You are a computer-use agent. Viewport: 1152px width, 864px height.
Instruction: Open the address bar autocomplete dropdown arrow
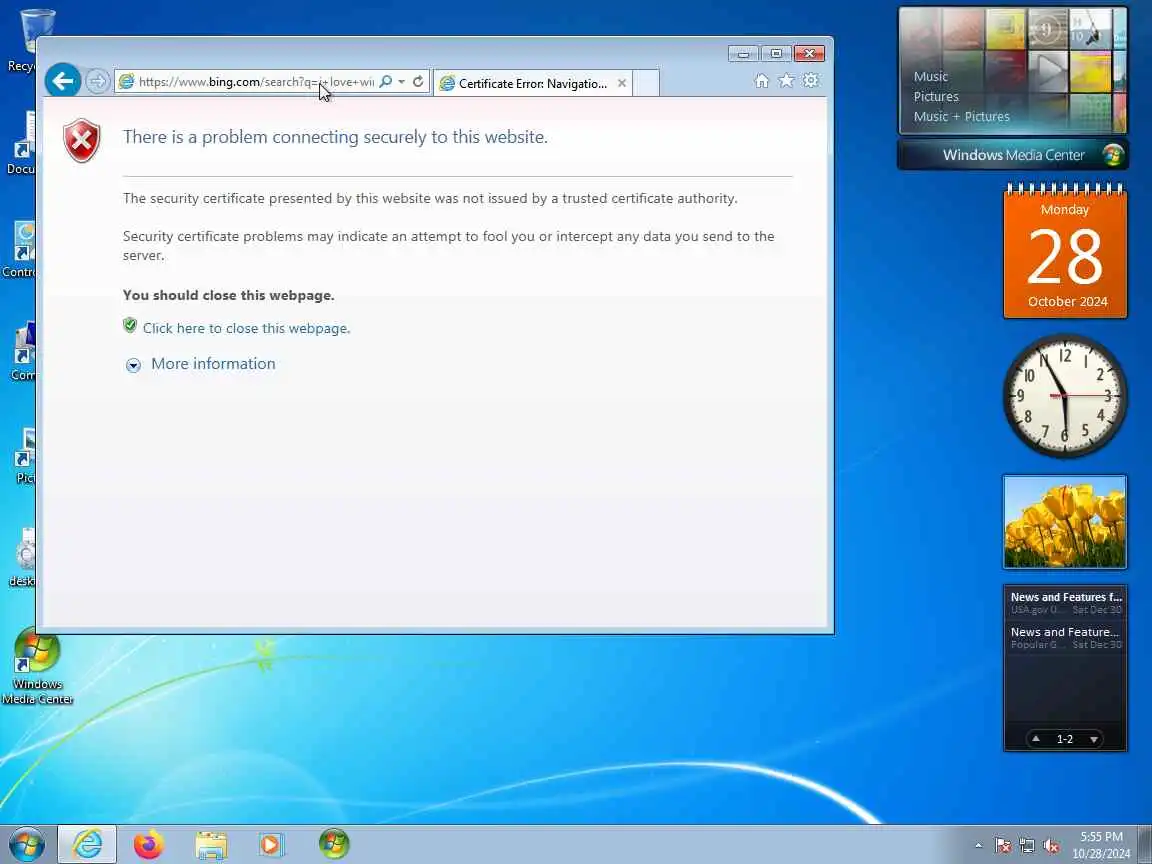(x=402, y=82)
